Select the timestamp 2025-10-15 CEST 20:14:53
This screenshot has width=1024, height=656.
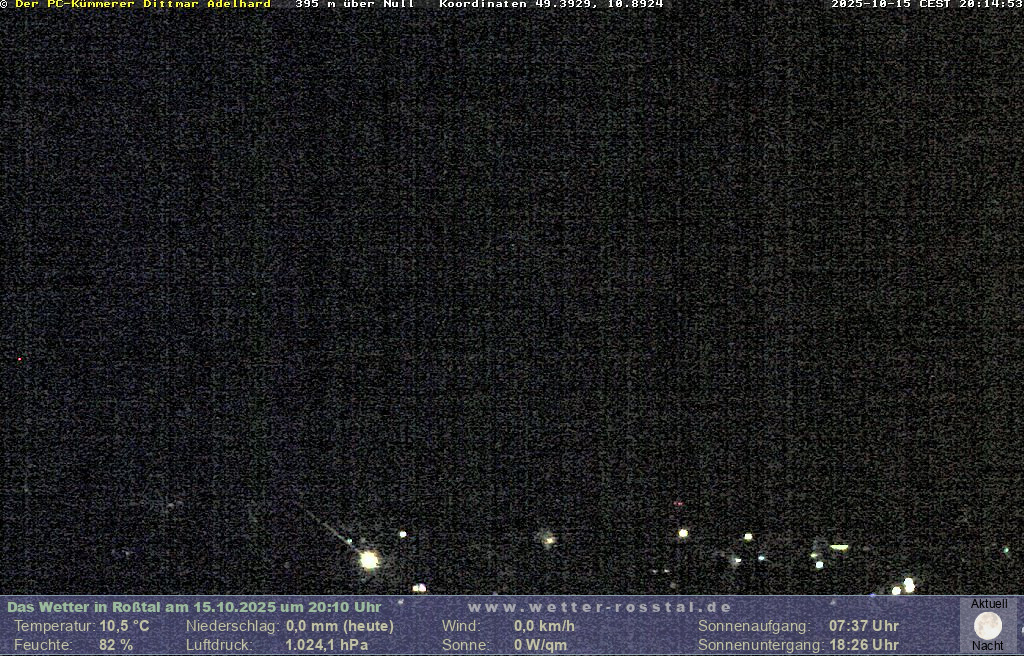(x=927, y=5)
